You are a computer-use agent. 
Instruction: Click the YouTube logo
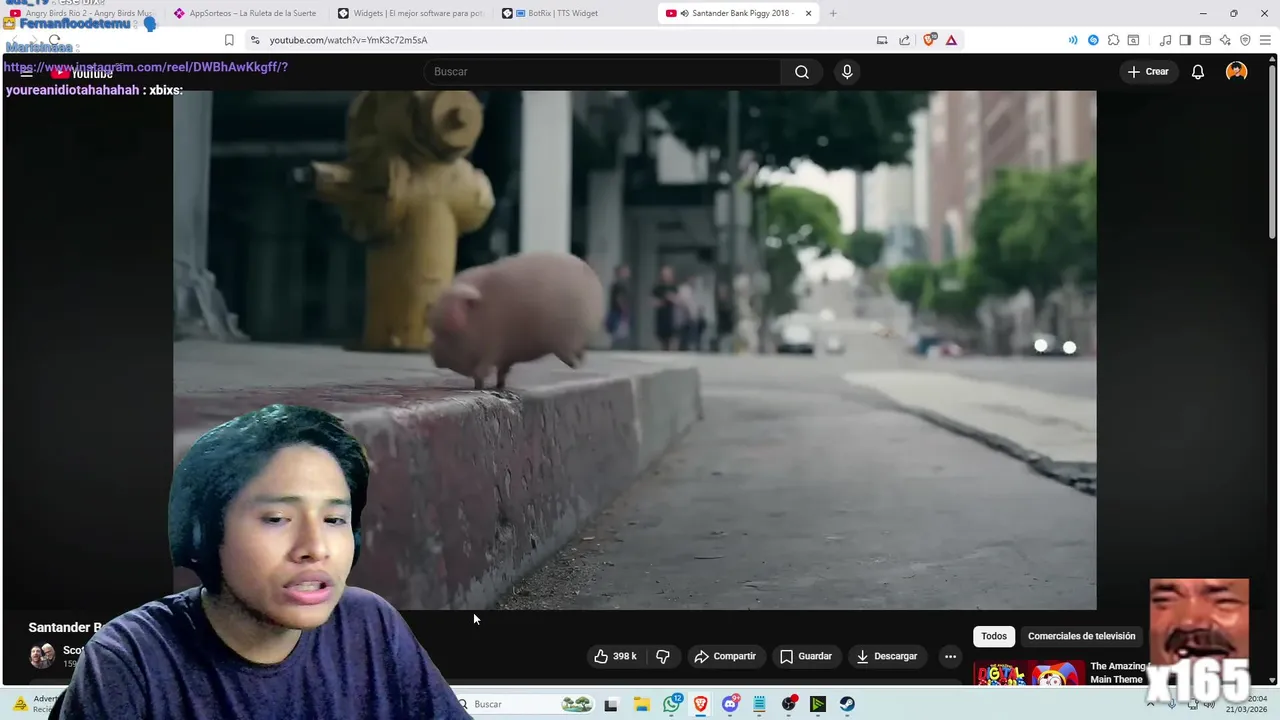pos(82,73)
